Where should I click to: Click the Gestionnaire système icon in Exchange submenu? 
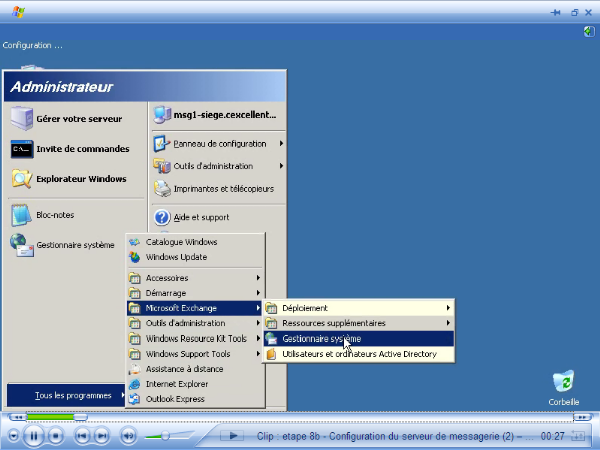pos(271,339)
